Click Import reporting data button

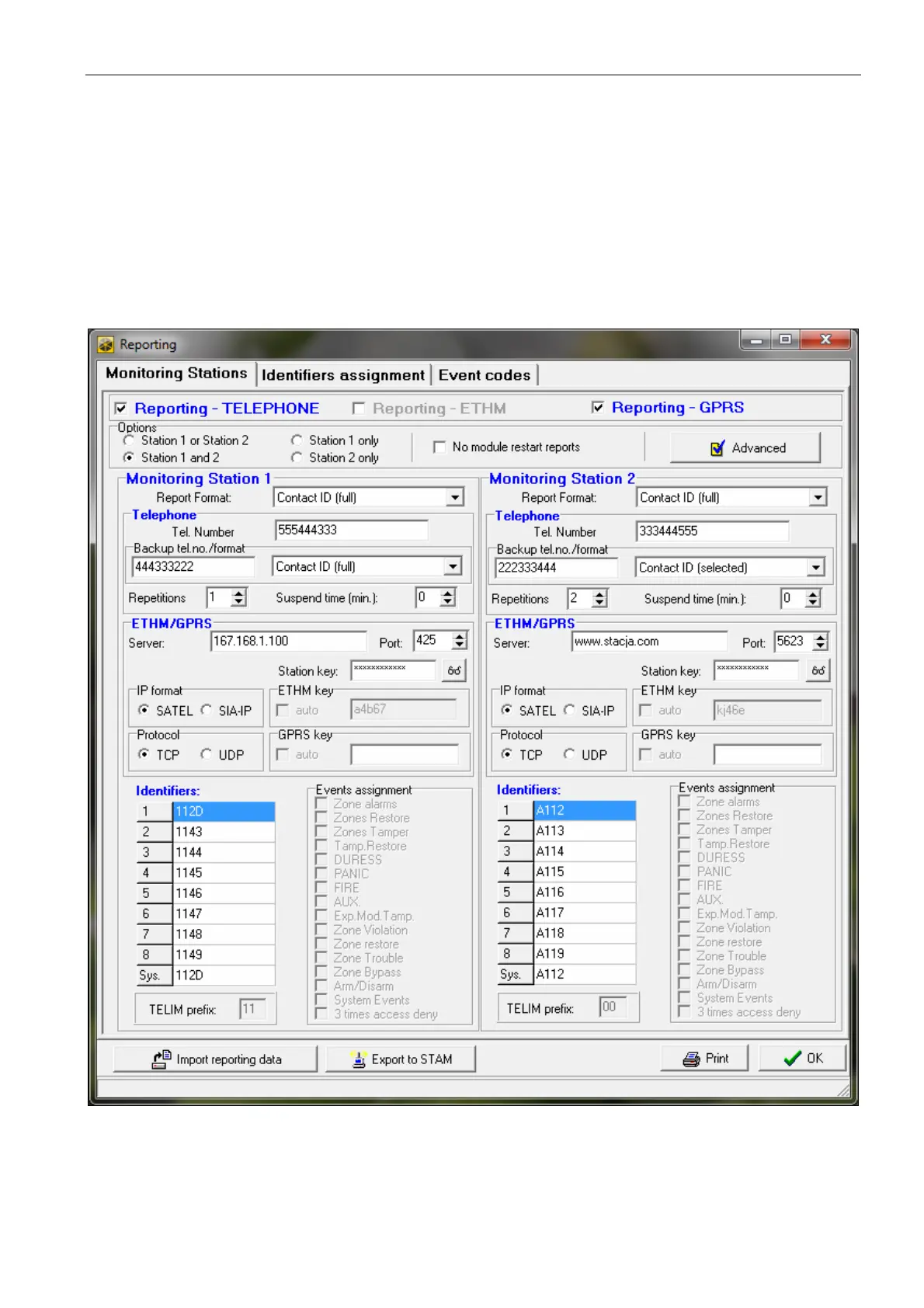tap(216, 1059)
